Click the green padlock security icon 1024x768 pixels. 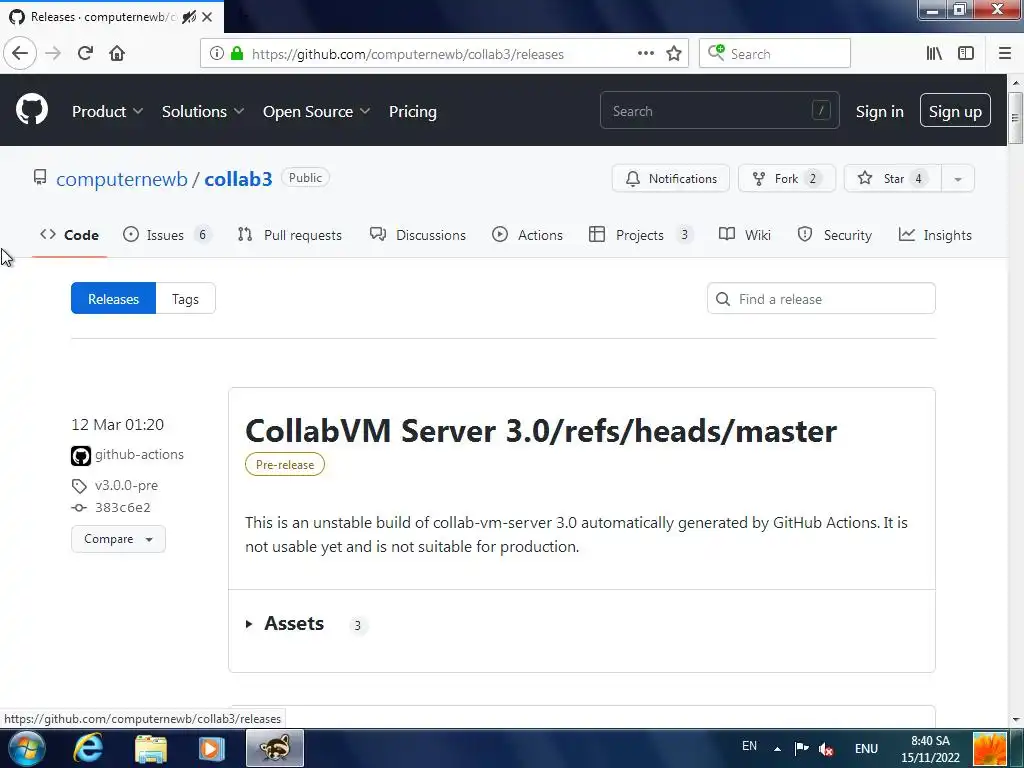point(237,54)
